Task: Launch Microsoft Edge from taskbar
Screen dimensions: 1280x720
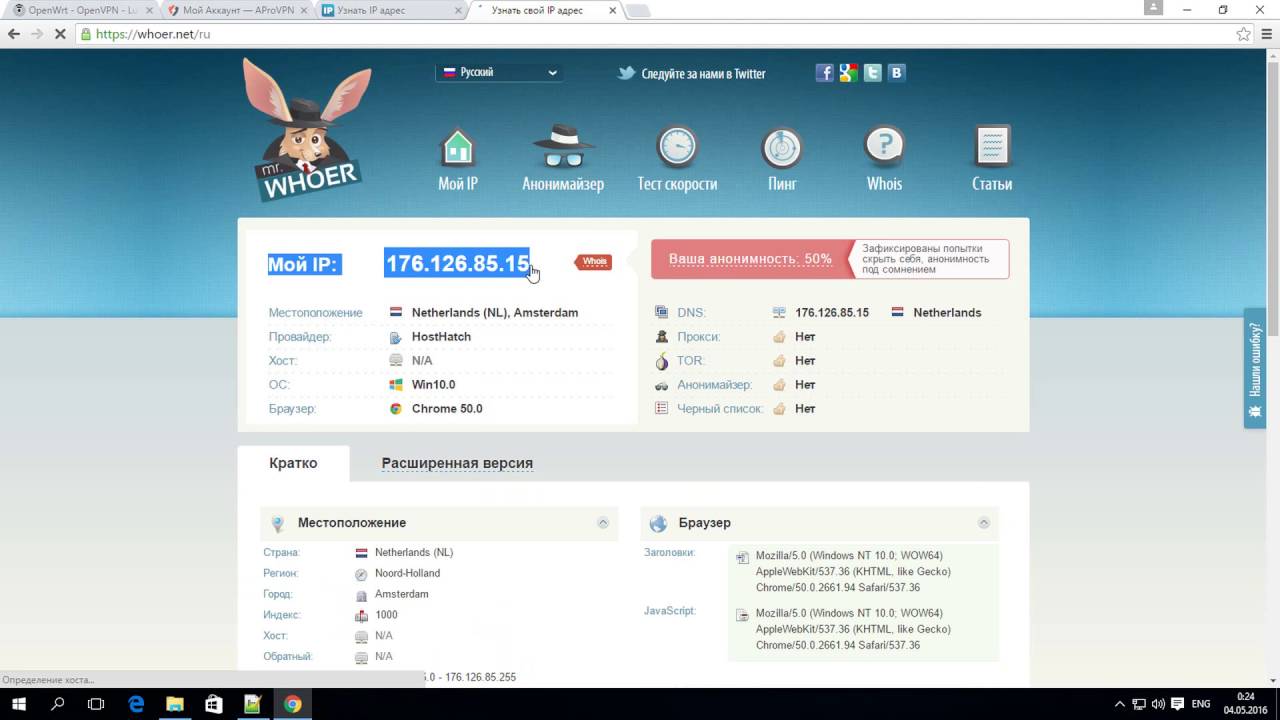Action: click(x=136, y=704)
